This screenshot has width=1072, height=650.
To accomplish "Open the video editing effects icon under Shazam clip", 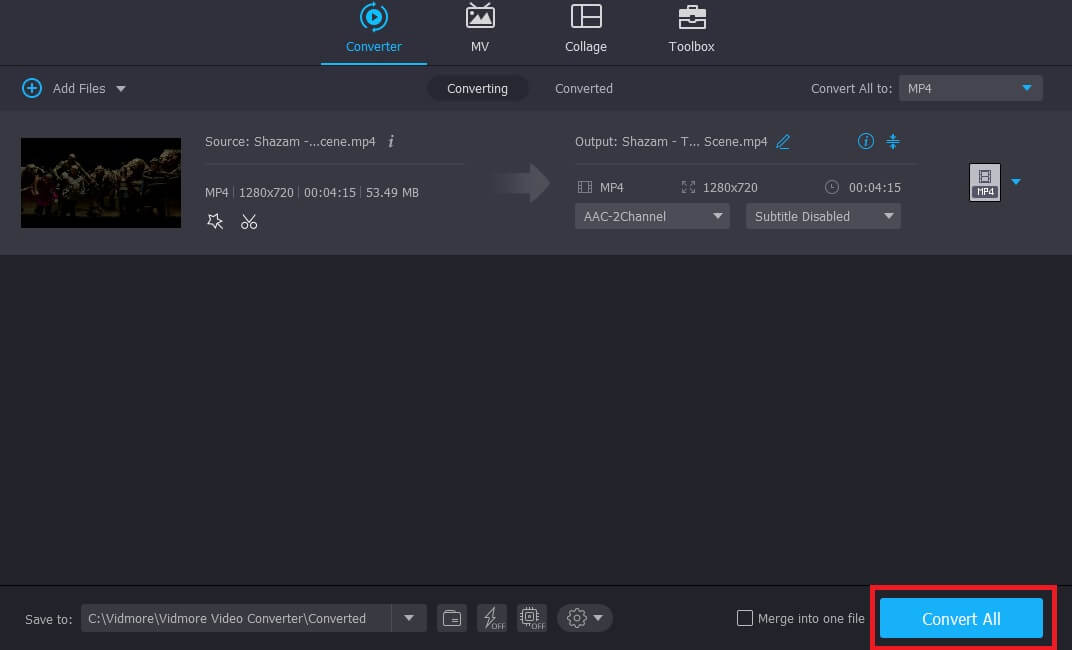I will coord(214,221).
